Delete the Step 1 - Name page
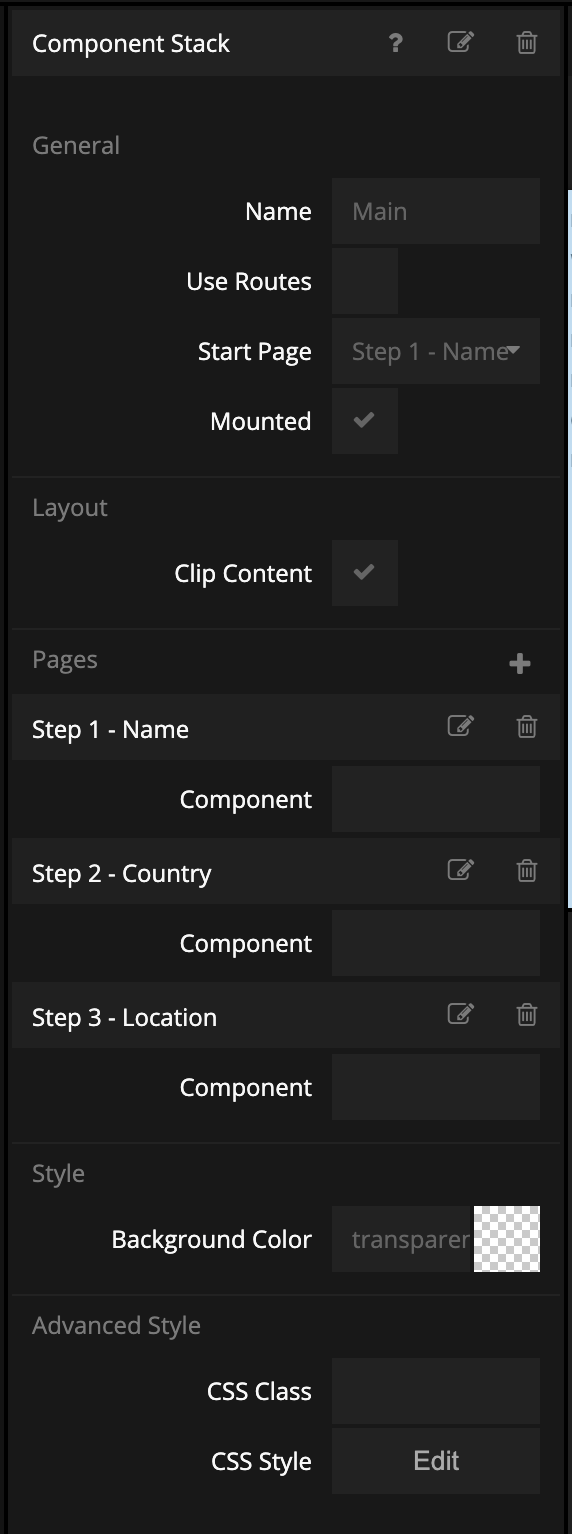Image resolution: width=572 pixels, height=1534 pixels. coord(527,727)
